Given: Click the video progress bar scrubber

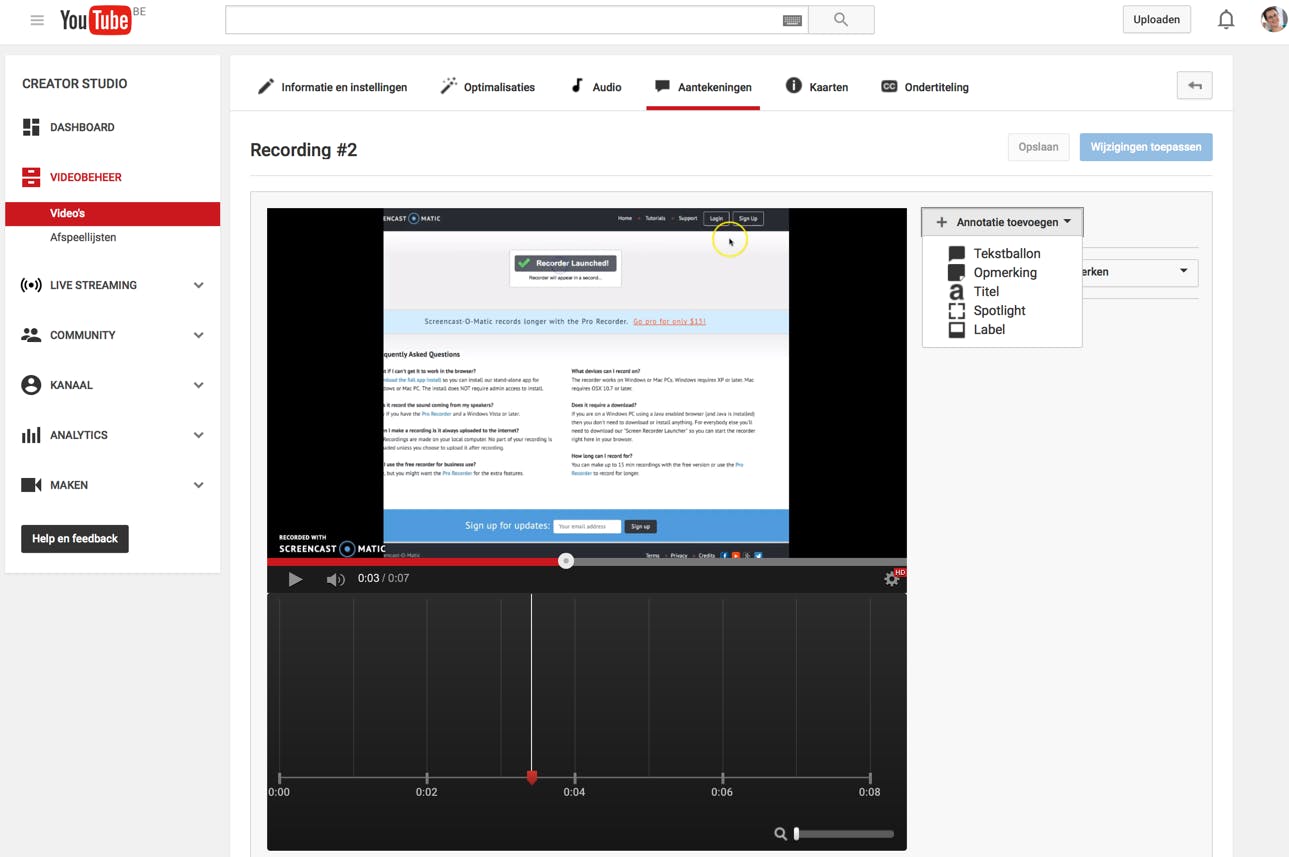Looking at the screenshot, I should tap(566, 561).
